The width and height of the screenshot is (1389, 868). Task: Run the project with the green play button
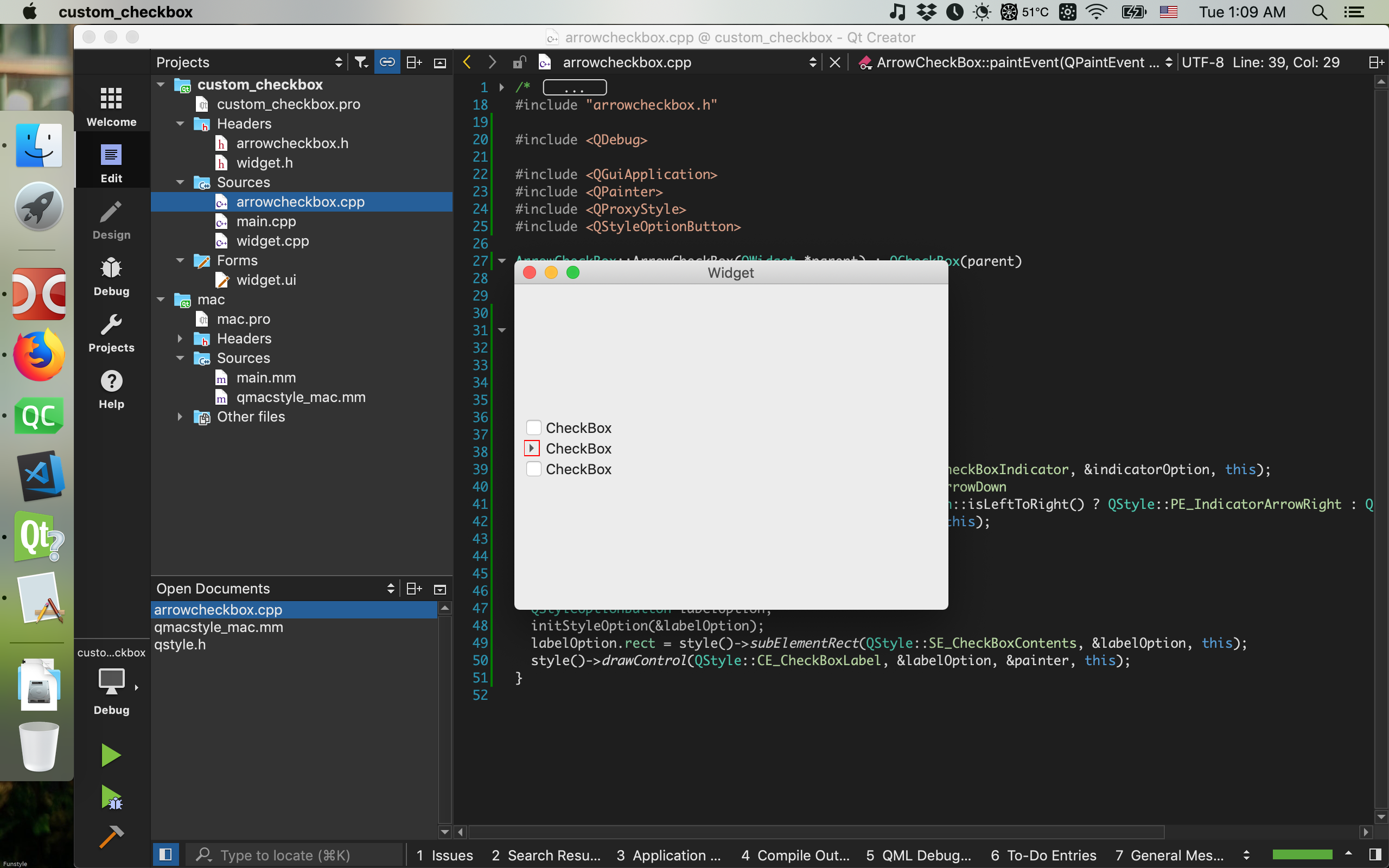coord(111,754)
